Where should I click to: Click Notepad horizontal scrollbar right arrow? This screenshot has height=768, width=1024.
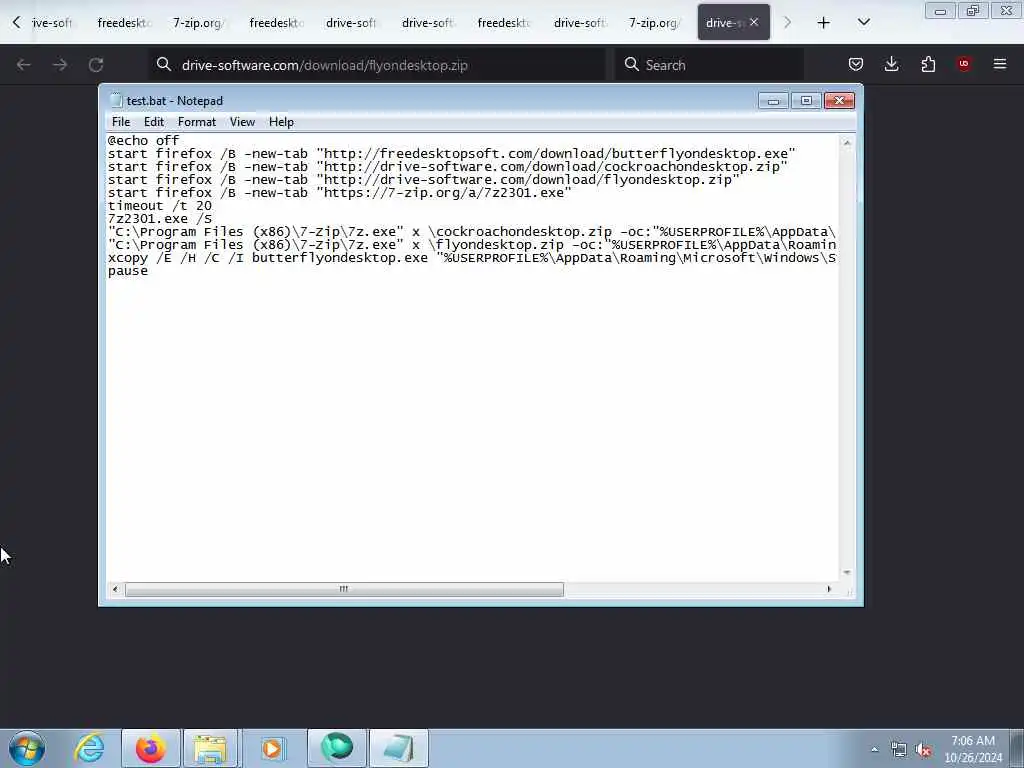click(829, 590)
